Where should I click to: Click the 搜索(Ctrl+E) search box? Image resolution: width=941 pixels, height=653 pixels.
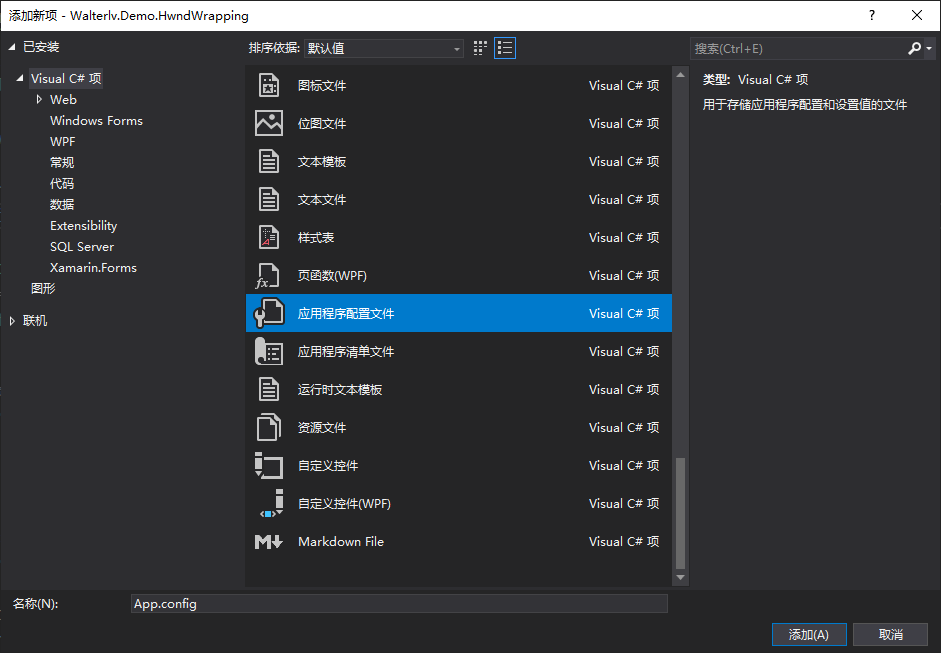798,49
